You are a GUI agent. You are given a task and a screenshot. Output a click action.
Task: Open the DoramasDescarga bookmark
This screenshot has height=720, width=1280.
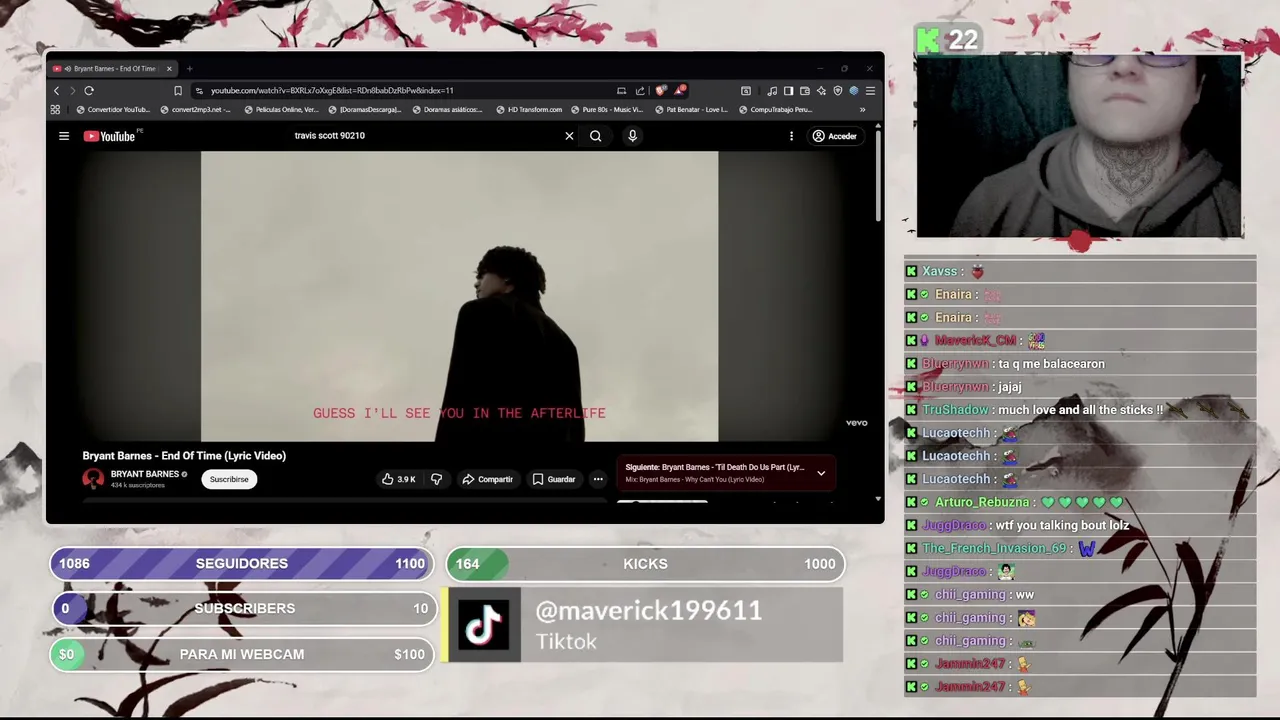pyautogui.click(x=365, y=110)
